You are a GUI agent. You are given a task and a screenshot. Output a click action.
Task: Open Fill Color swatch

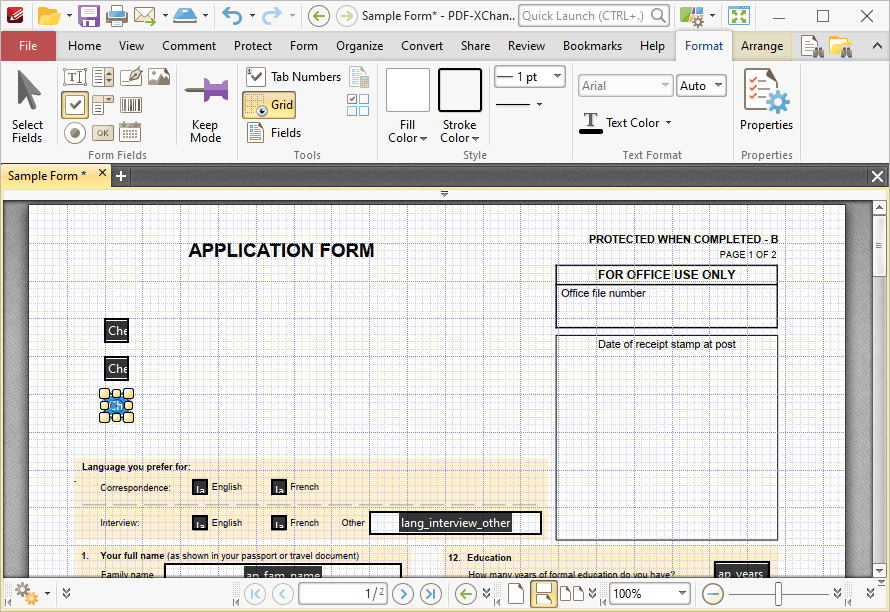(408, 90)
